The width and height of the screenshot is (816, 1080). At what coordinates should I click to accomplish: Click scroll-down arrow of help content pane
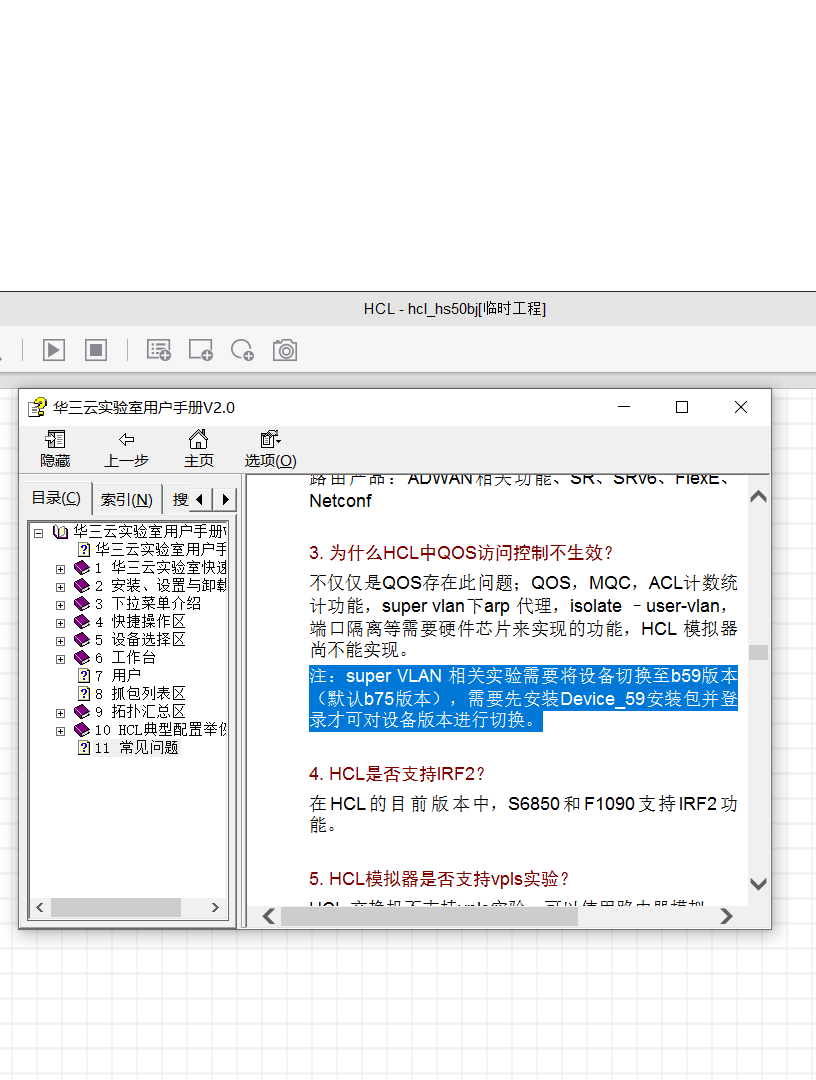coord(758,884)
